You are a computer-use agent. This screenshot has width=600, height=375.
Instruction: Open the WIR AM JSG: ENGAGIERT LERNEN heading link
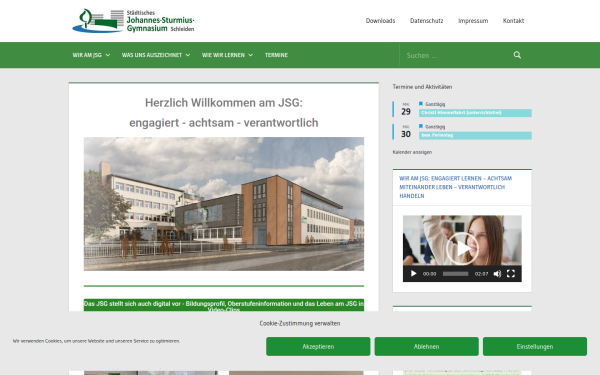pos(455,187)
